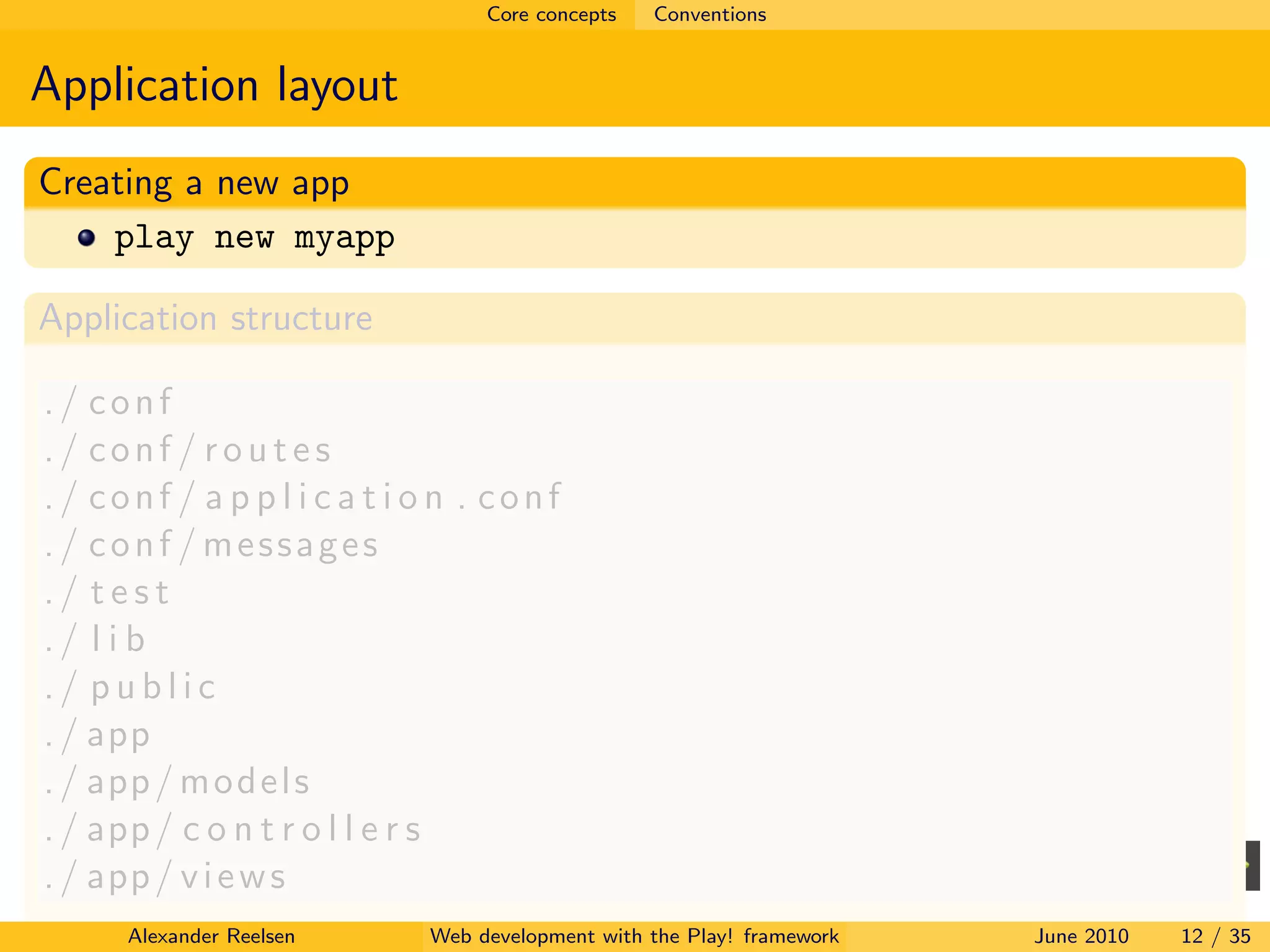Click the Application layout slide title
The image size is (1270, 952).
[215, 85]
